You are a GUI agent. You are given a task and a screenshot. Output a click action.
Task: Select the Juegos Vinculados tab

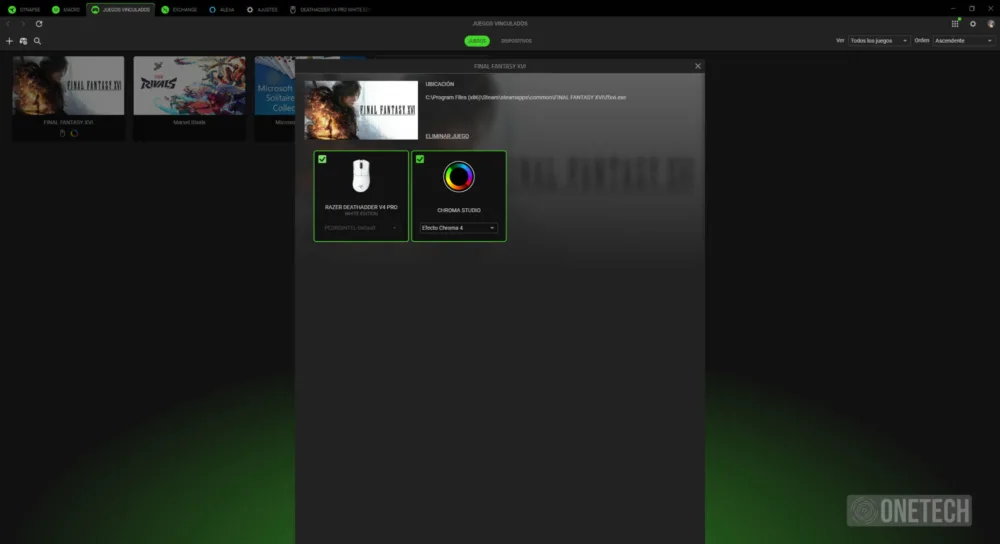[x=121, y=10]
